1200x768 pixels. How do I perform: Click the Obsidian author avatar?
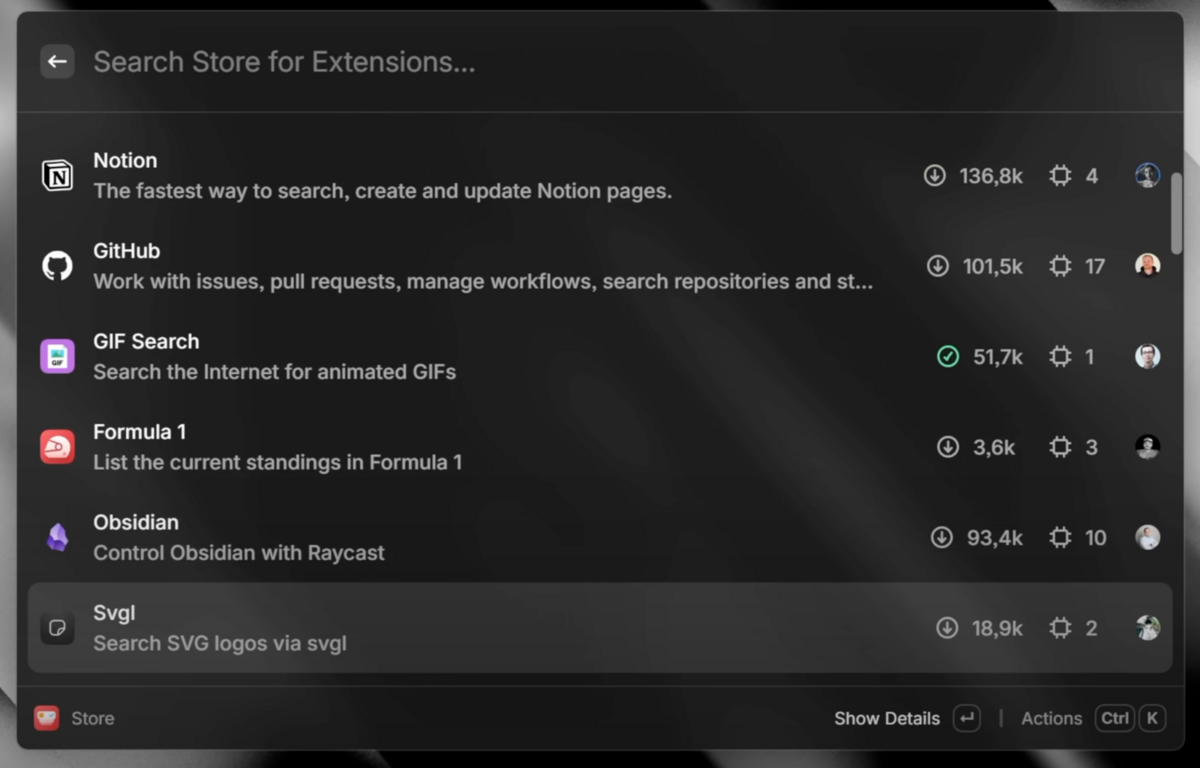(x=1148, y=538)
